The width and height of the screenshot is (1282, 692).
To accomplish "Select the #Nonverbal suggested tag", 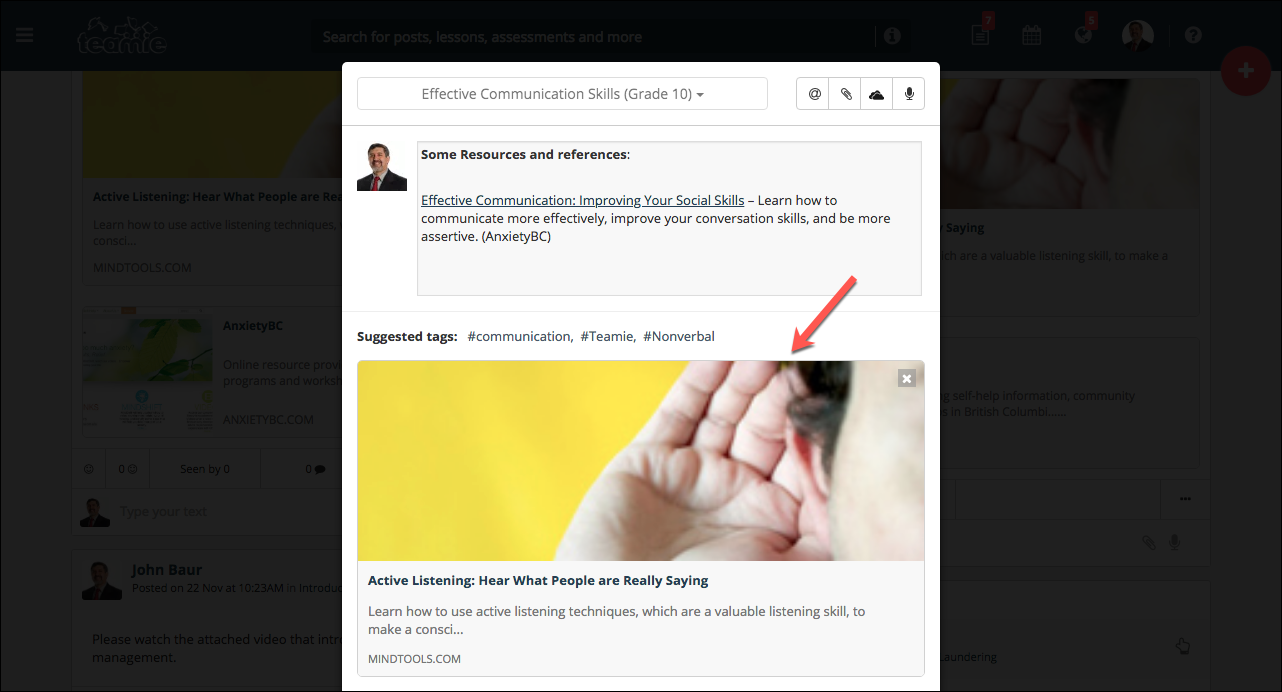I will (679, 336).
